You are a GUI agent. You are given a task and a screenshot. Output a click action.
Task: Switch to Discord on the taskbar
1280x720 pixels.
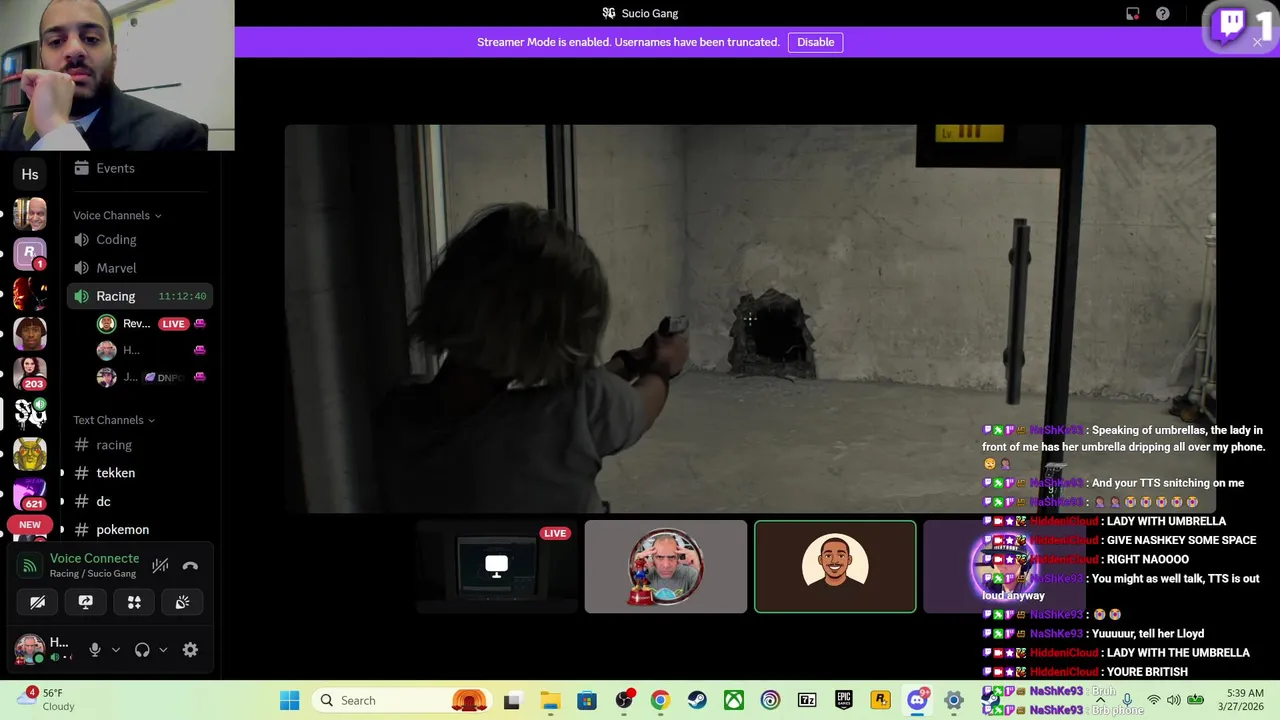917,700
